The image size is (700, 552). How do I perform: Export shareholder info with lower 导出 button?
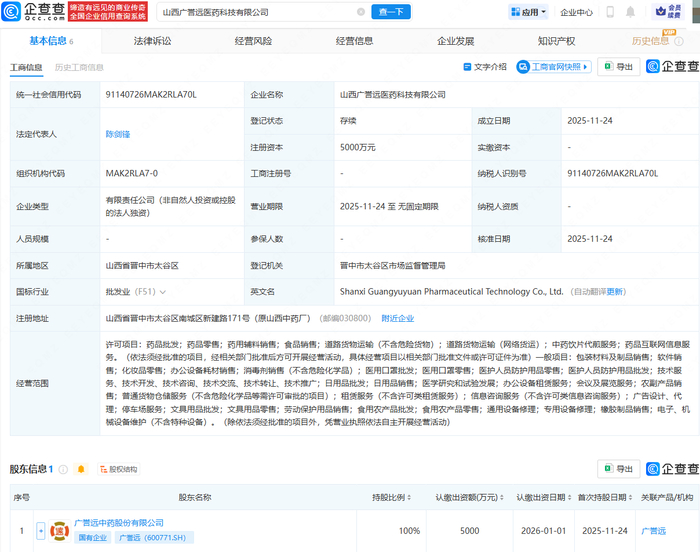[618, 469]
